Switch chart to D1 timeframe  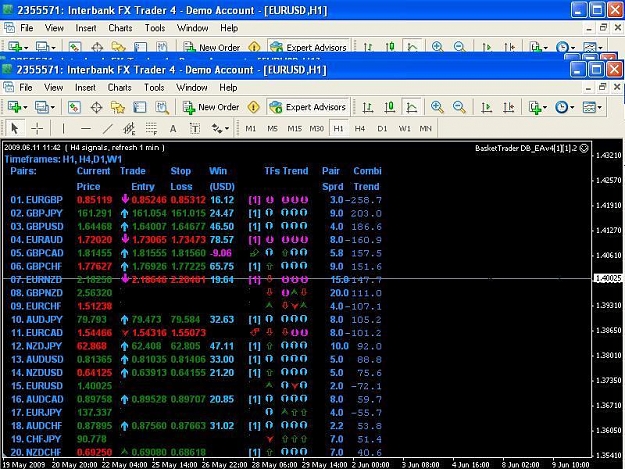pyautogui.click(x=382, y=129)
